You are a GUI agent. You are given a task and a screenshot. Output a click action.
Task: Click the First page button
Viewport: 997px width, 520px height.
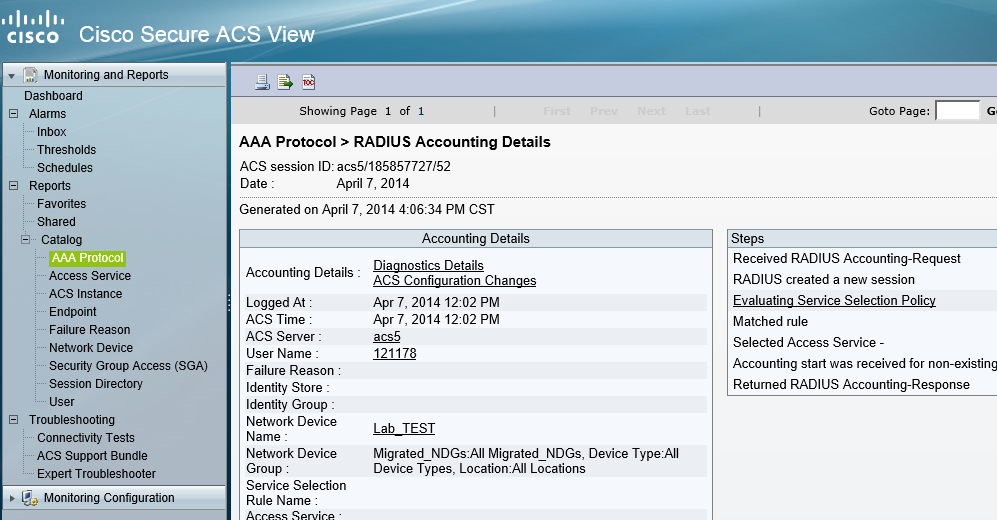tap(557, 111)
